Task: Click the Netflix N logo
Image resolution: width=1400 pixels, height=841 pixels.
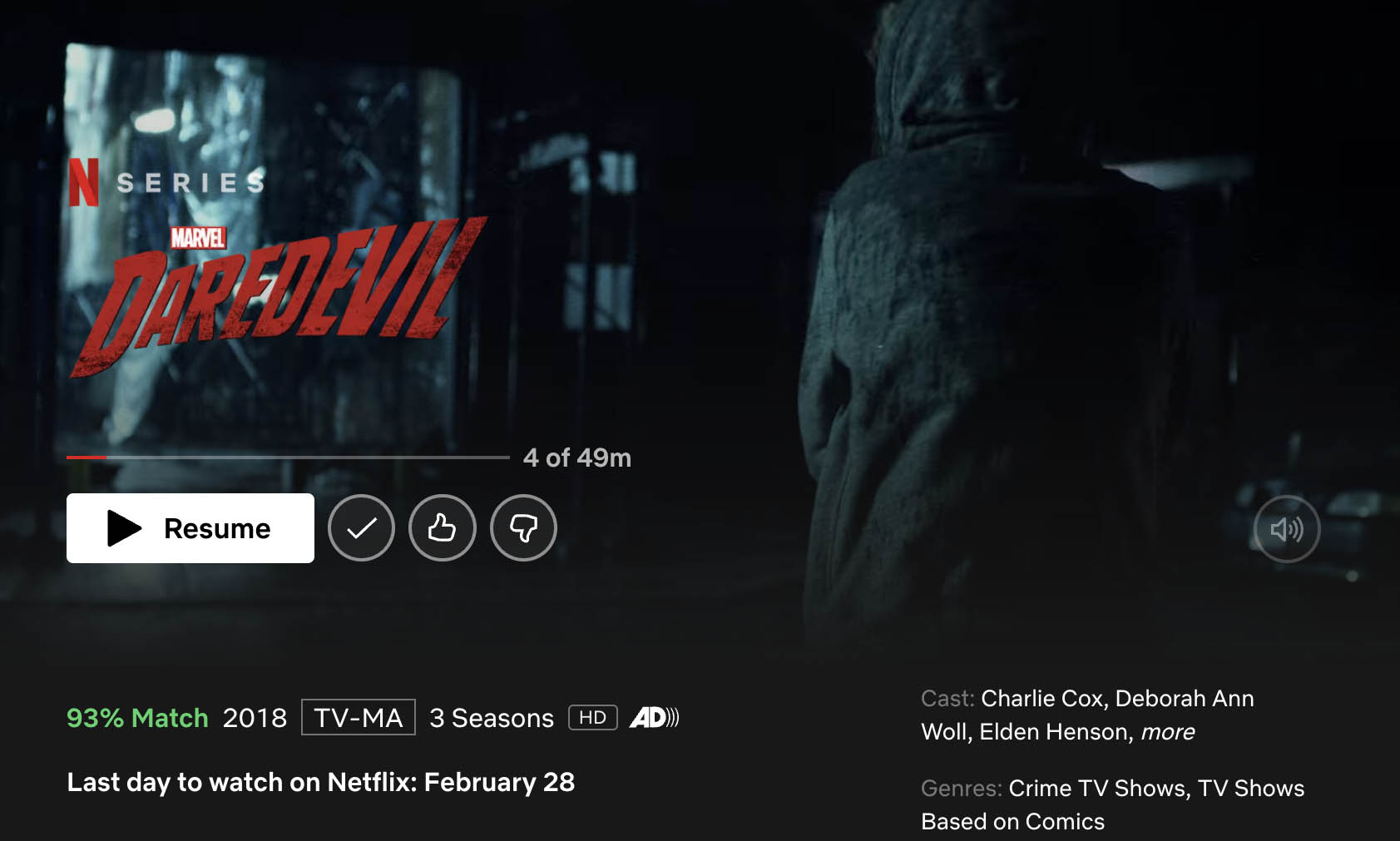Action: [83, 182]
